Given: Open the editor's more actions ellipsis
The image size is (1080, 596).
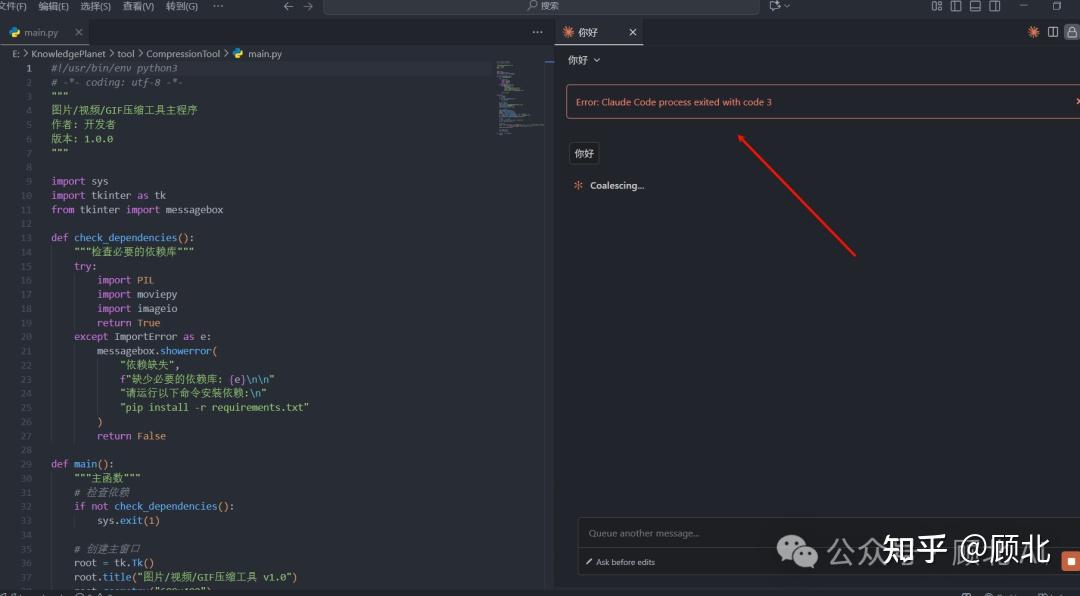Looking at the screenshot, I should tap(537, 32).
